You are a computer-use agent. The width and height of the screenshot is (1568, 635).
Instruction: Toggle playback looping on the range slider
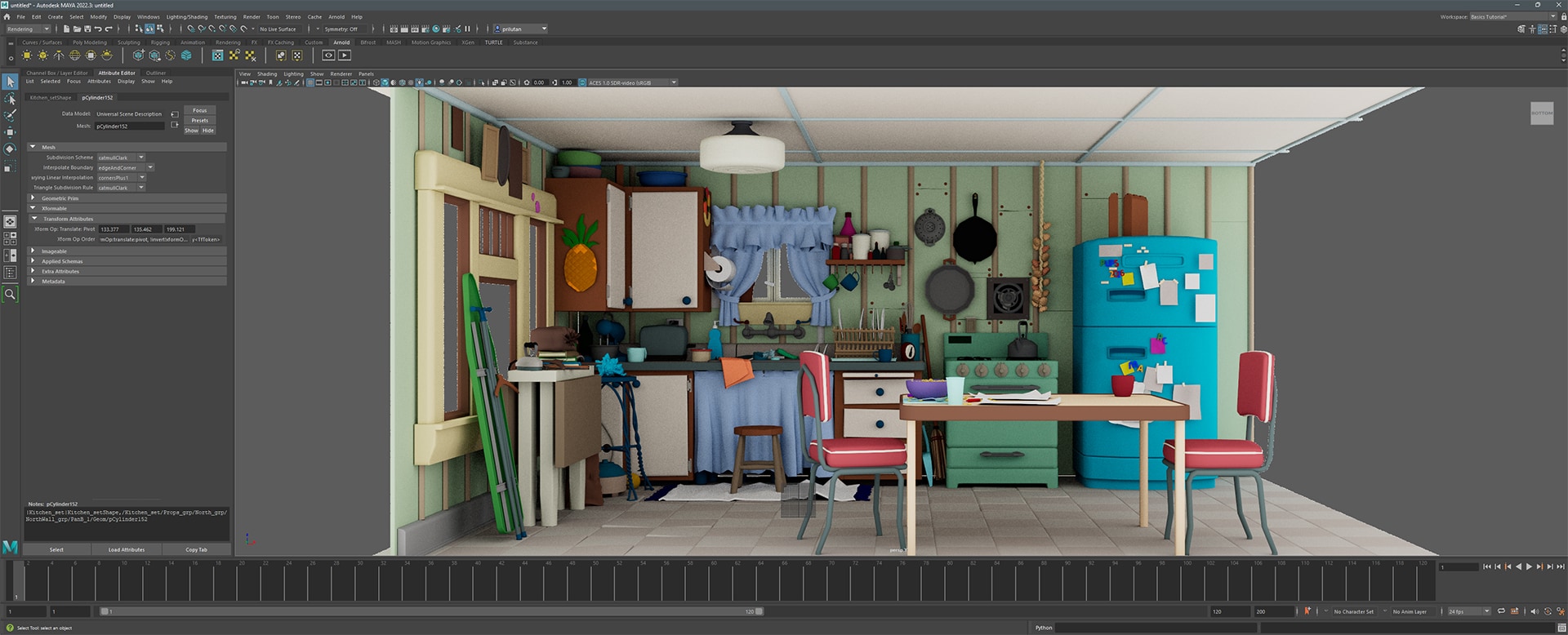pyautogui.click(x=1501, y=611)
